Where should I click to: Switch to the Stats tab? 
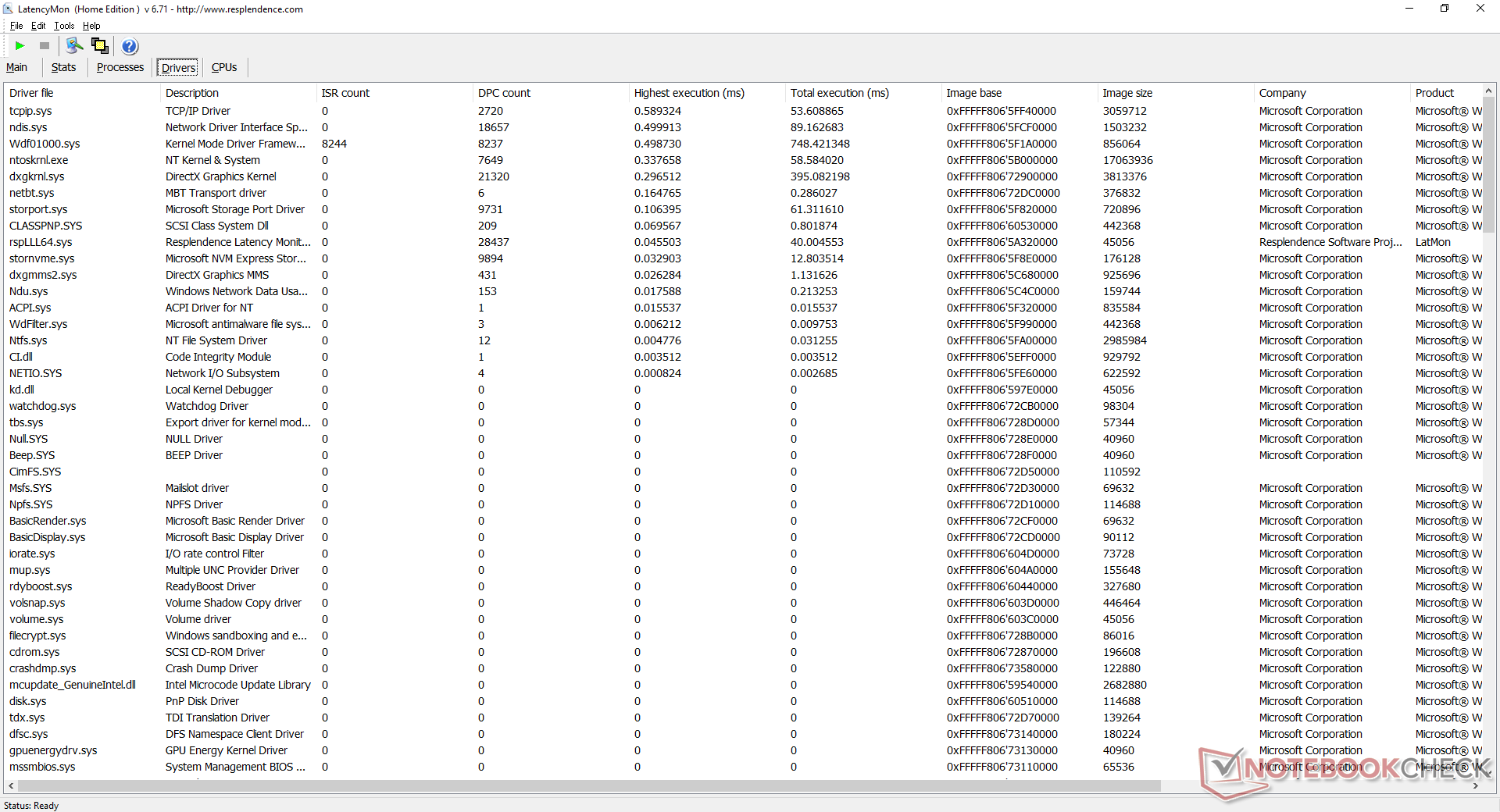click(x=63, y=67)
